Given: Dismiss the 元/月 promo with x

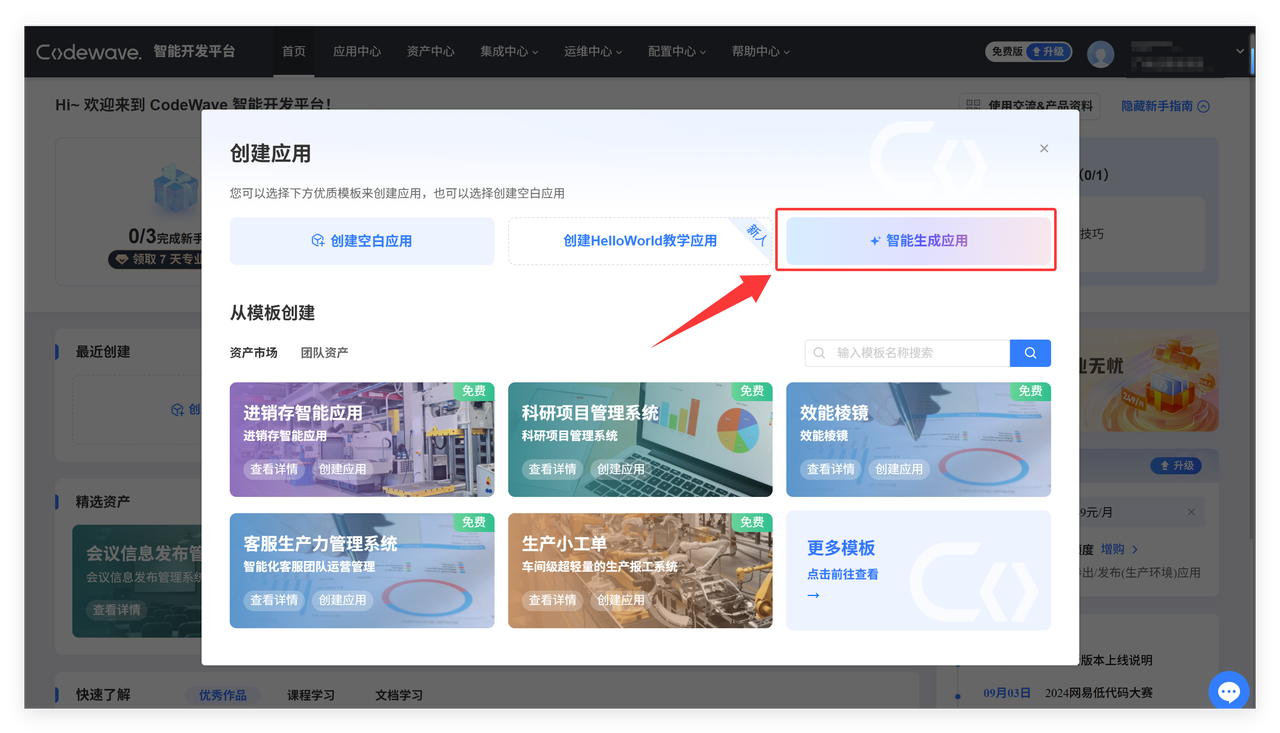Looking at the screenshot, I should coord(1191,512).
